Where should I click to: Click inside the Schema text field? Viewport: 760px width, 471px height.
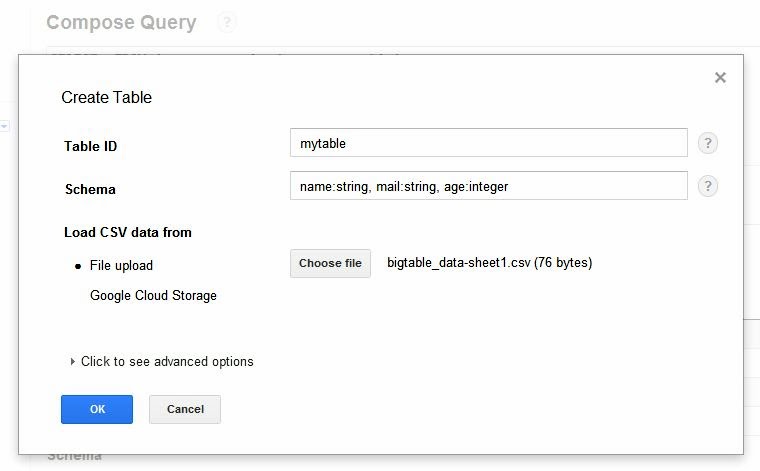click(488, 186)
